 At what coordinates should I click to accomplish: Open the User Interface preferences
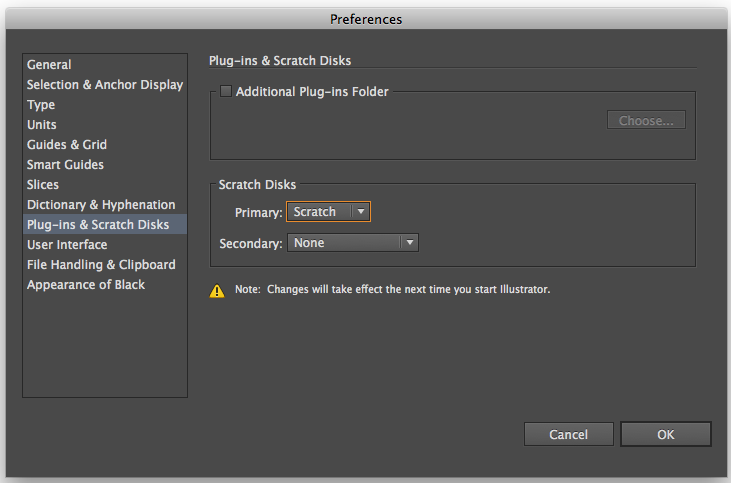pos(67,245)
